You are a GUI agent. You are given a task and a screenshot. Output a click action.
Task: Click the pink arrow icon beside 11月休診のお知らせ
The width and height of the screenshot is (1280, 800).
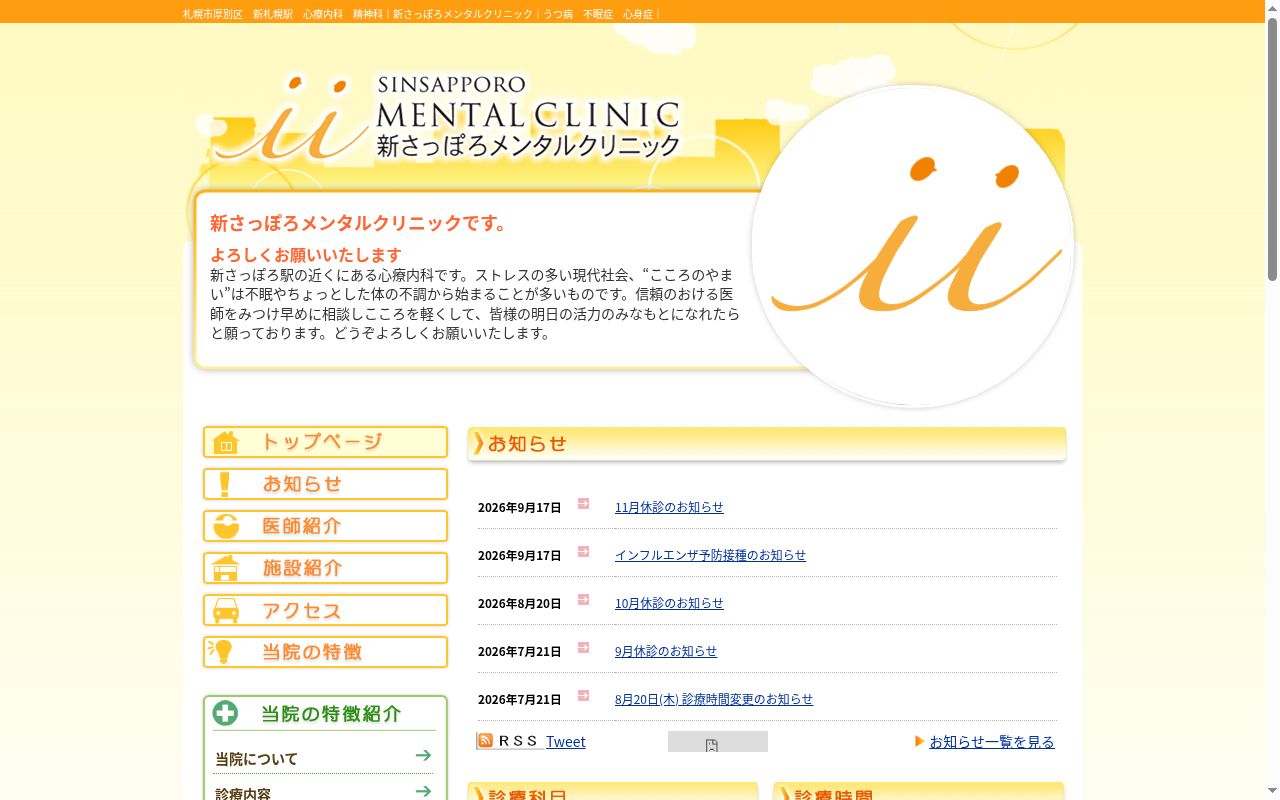pyautogui.click(x=583, y=504)
